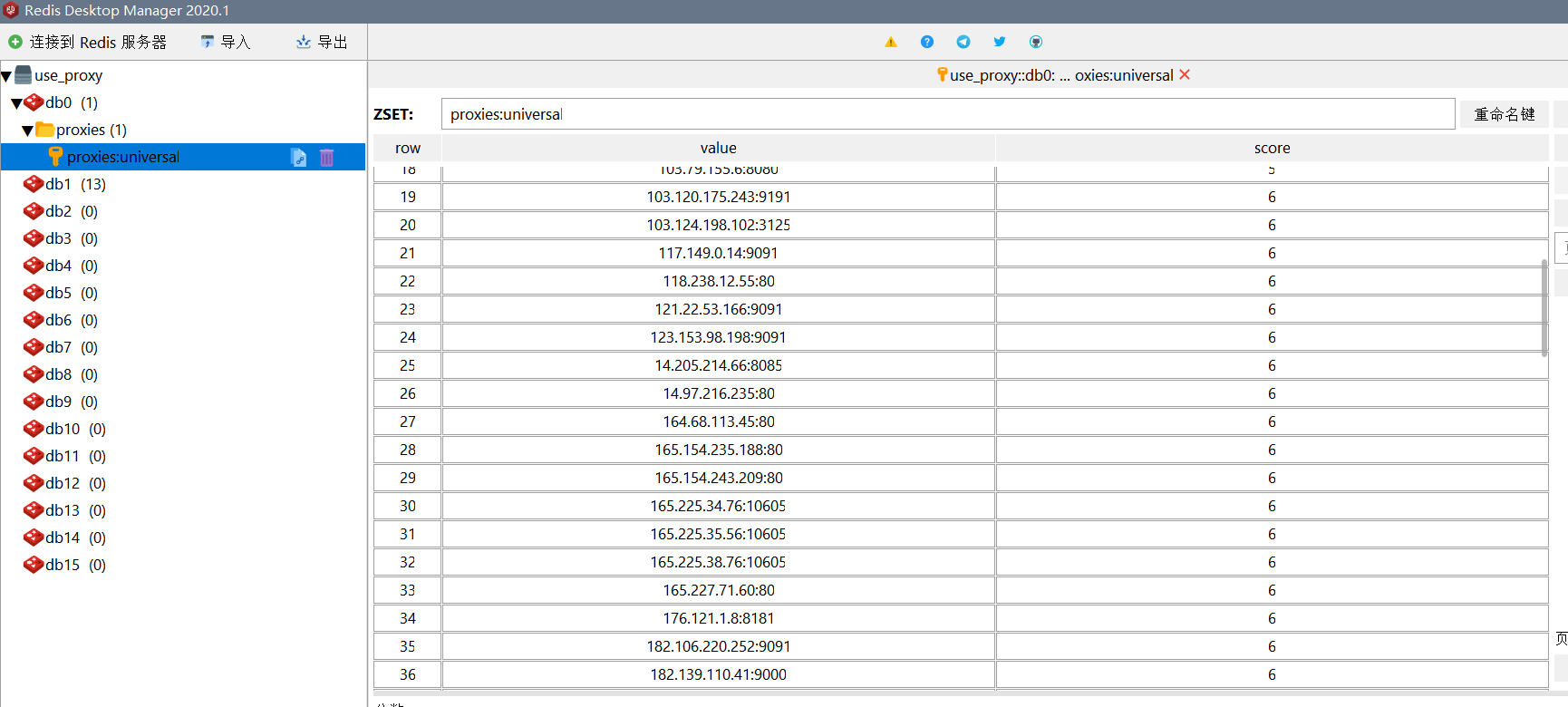1568x707 pixels.
Task: Select value 165.225.34.76:10605
Action: [719, 506]
